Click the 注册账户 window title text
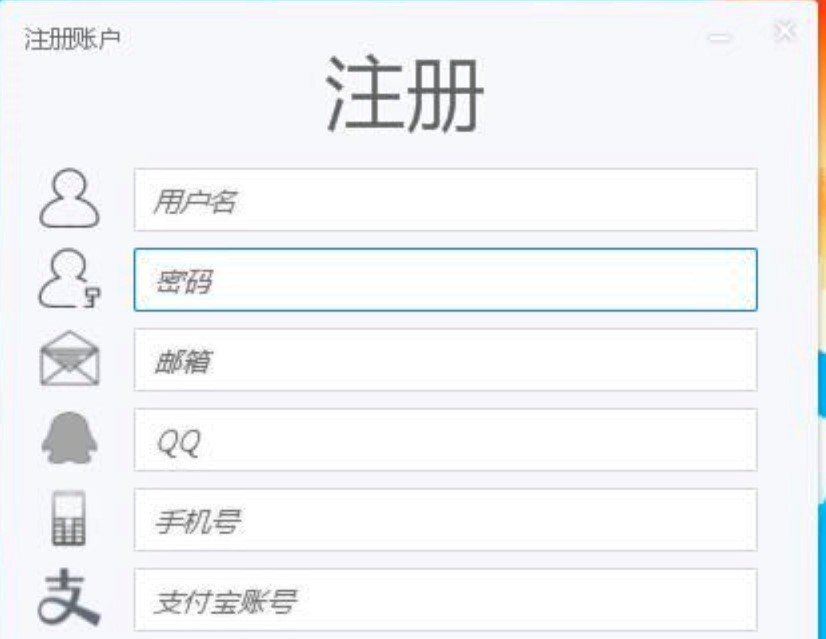This screenshot has width=826, height=639. pyautogui.click(x=73, y=39)
